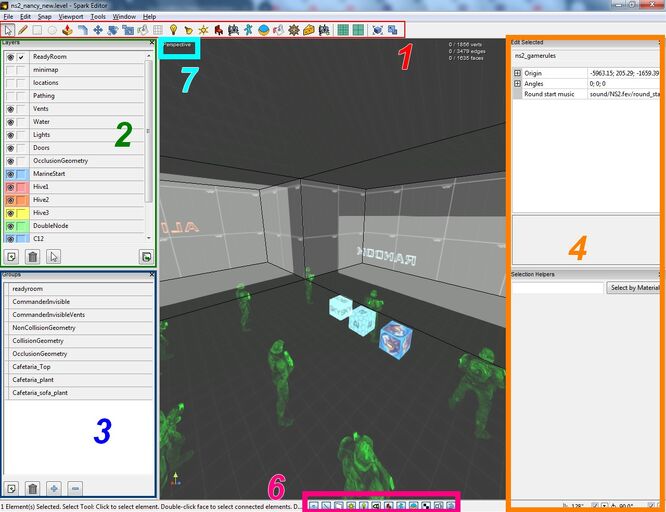Toggle visibility of the minimap layer
This screenshot has height=512, width=666.
(x=10, y=70)
